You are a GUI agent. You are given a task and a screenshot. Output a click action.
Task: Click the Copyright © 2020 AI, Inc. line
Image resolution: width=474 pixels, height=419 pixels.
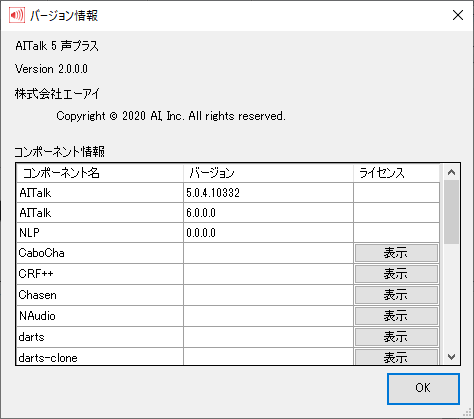pos(171,116)
